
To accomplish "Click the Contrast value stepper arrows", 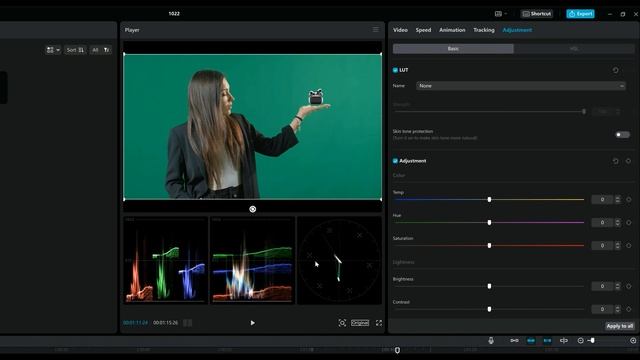I will [618, 309].
